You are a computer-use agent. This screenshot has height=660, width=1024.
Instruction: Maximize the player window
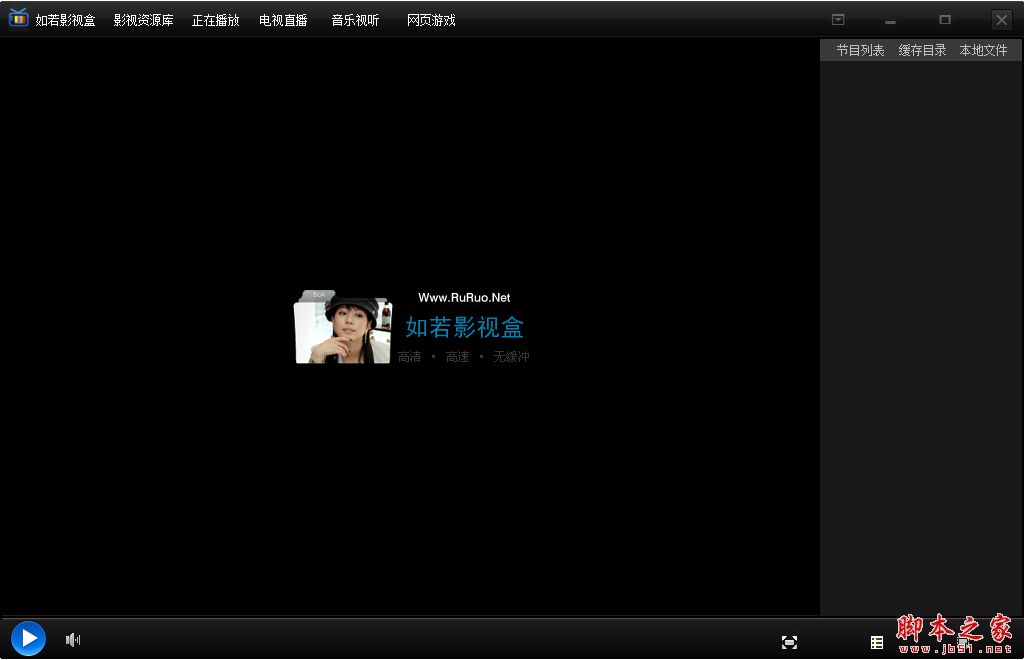pyautogui.click(x=945, y=20)
